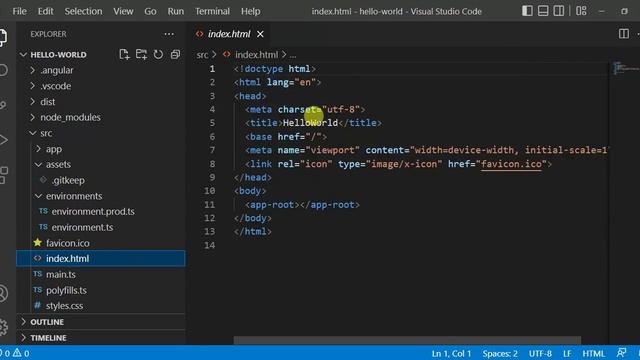Viewport: 640px width, 360px height.
Task: Follow the favicon.ico link in code
Action: pyautogui.click(x=511, y=164)
